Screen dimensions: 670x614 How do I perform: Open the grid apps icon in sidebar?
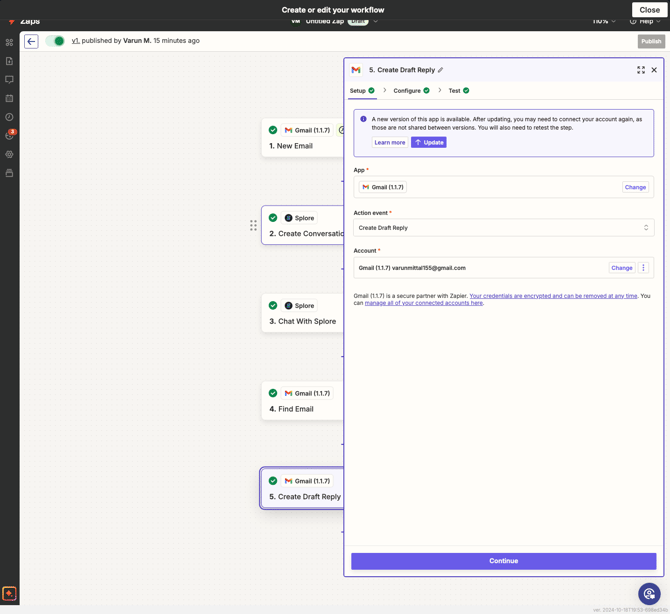pos(9,42)
